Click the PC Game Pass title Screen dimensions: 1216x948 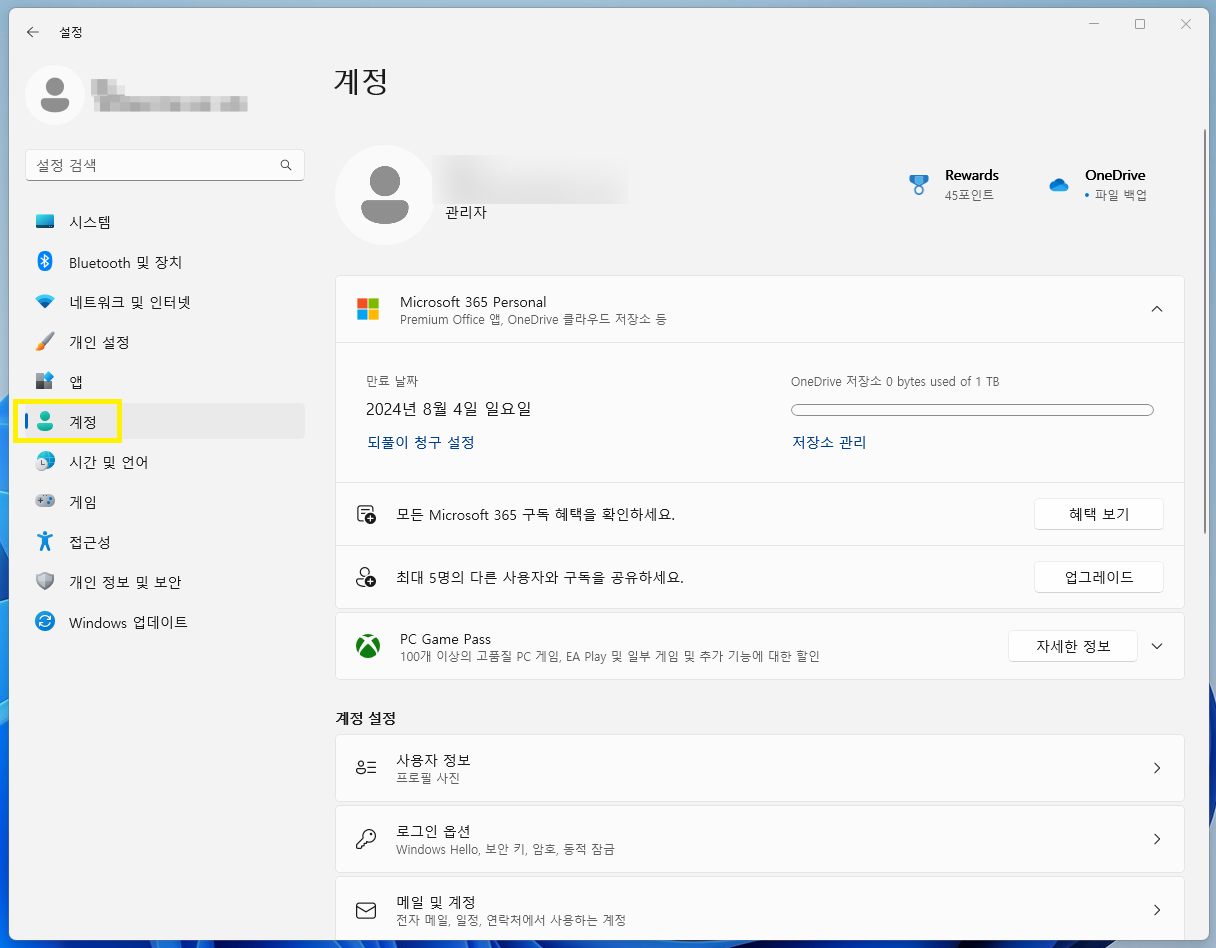click(x=445, y=639)
